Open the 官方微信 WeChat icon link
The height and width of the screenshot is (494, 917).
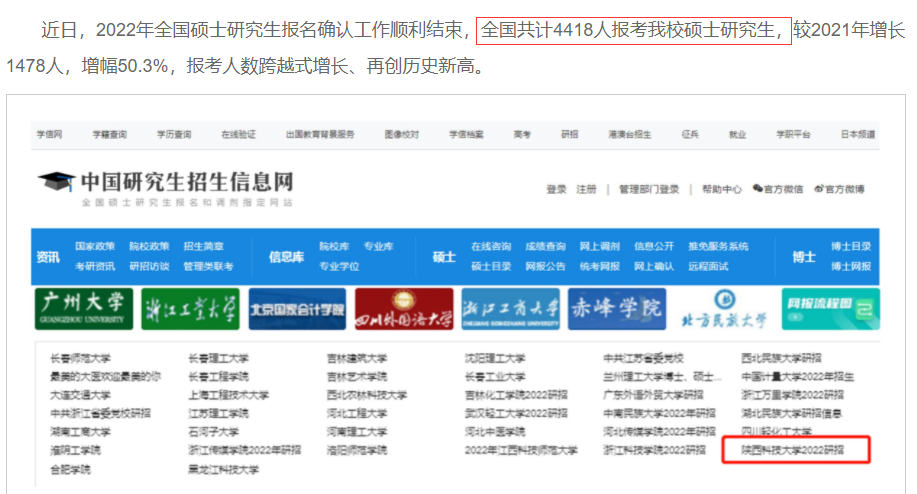tap(778, 189)
